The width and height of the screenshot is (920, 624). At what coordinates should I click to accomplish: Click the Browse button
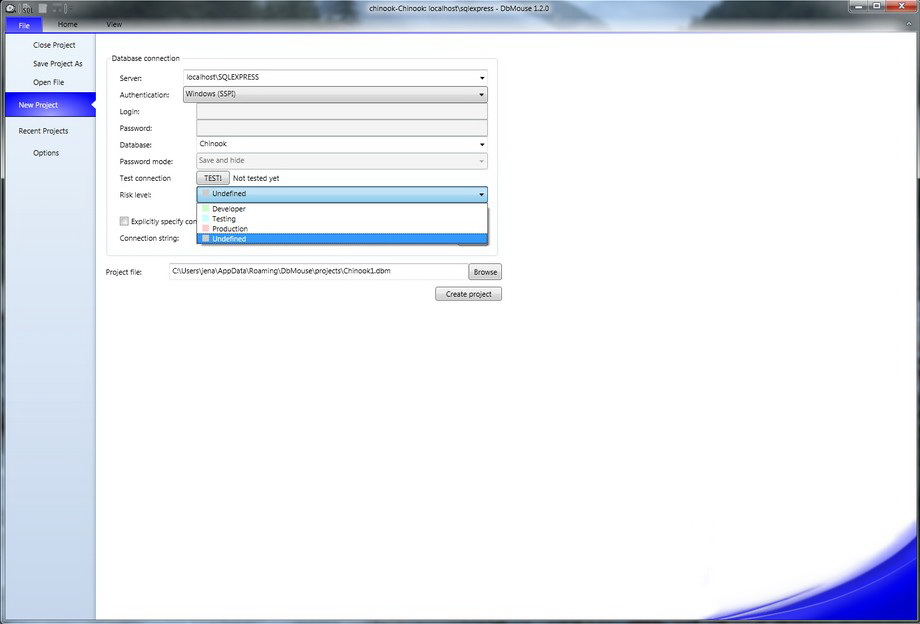(x=485, y=272)
